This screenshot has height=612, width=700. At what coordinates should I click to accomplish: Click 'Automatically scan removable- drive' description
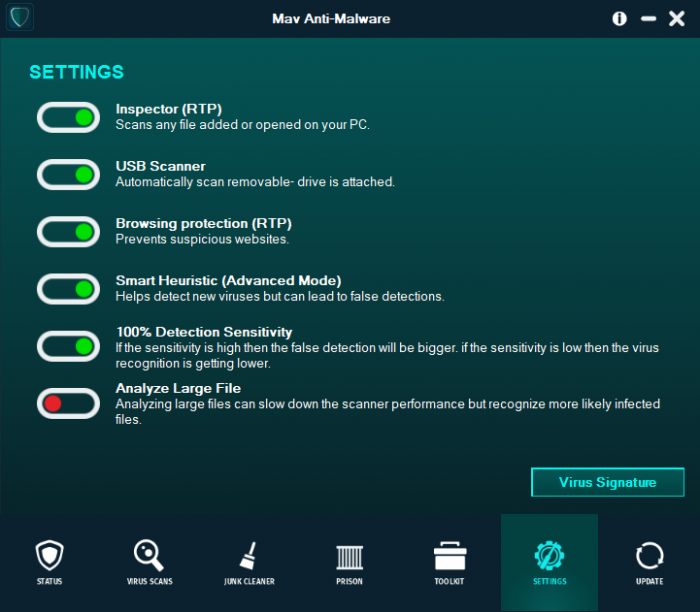pos(255,182)
